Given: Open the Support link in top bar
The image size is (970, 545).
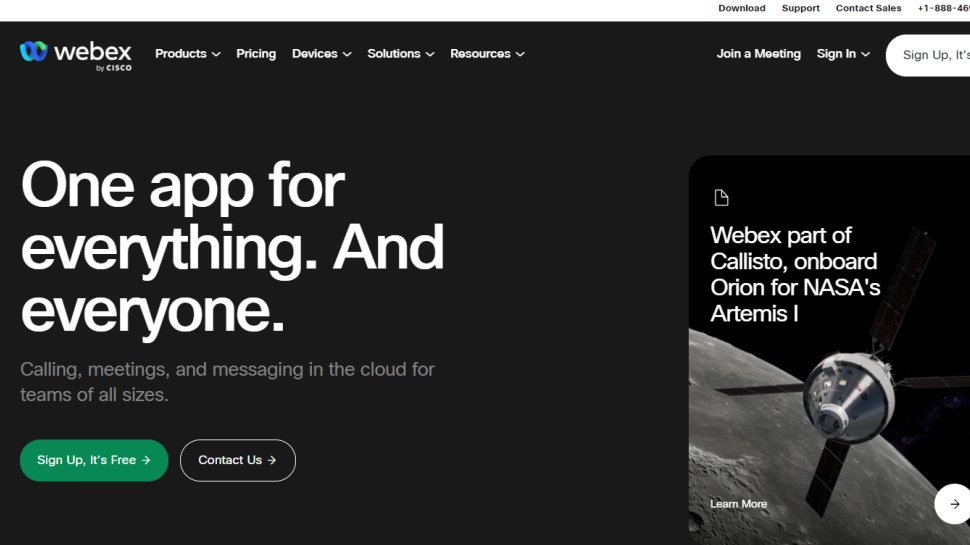Looking at the screenshot, I should point(800,8).
